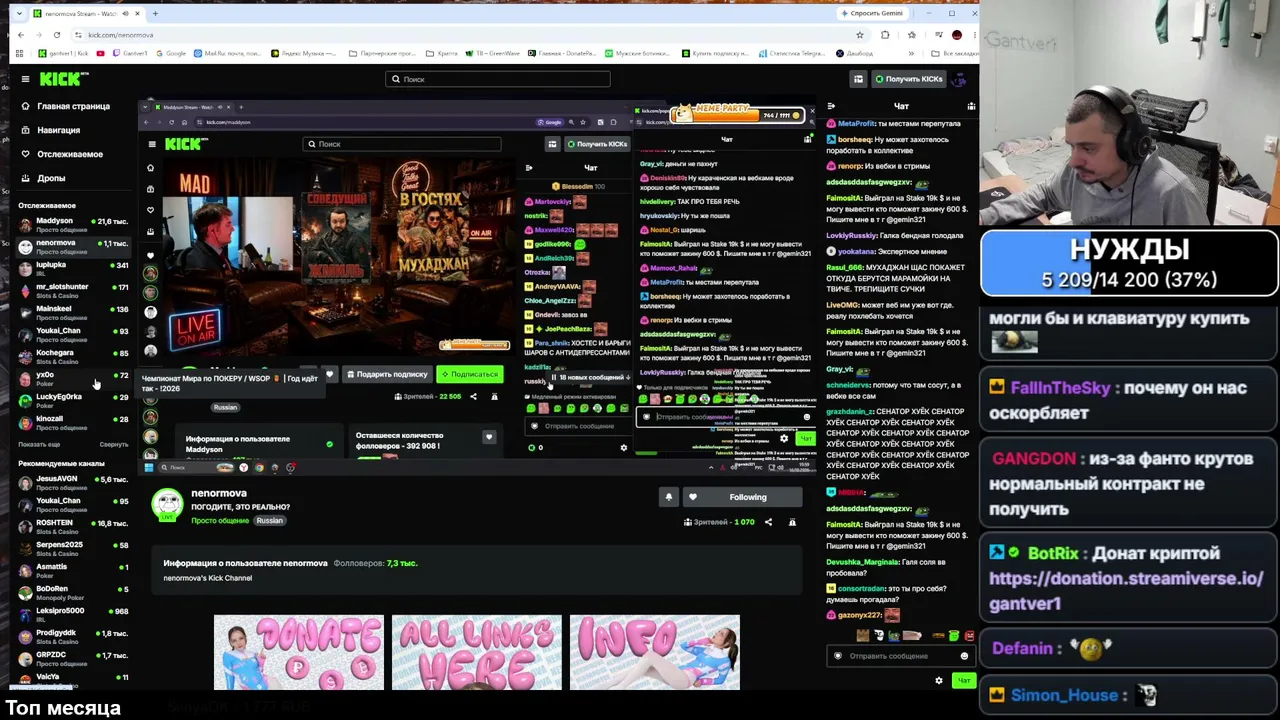Open the nenormova channel avatar
The width and height of the screenshot is (1280, 720).
click(x=167, y=504)
